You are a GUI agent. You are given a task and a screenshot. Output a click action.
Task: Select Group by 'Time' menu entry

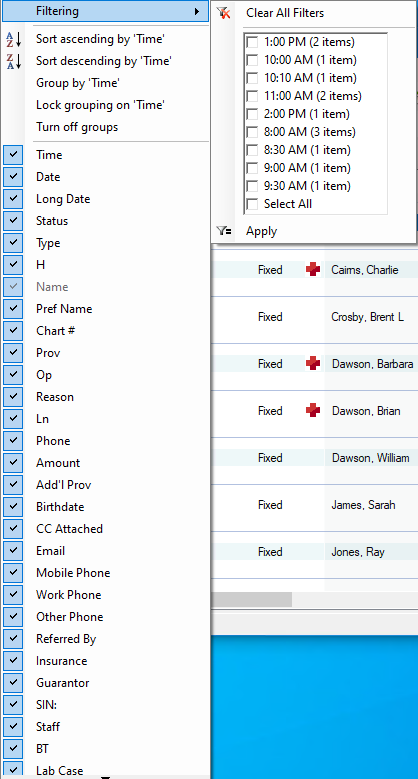[x=78, y=83]
